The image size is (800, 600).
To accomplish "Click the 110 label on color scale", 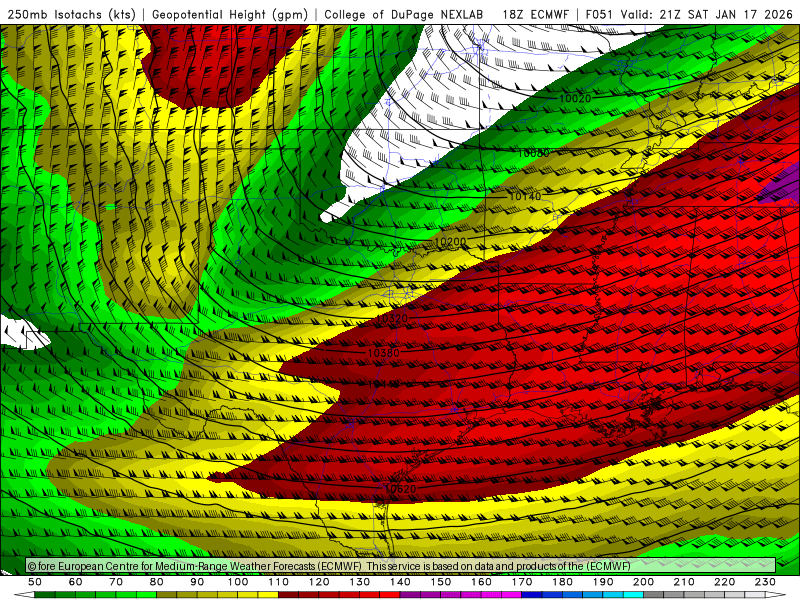I will point(278,582).
